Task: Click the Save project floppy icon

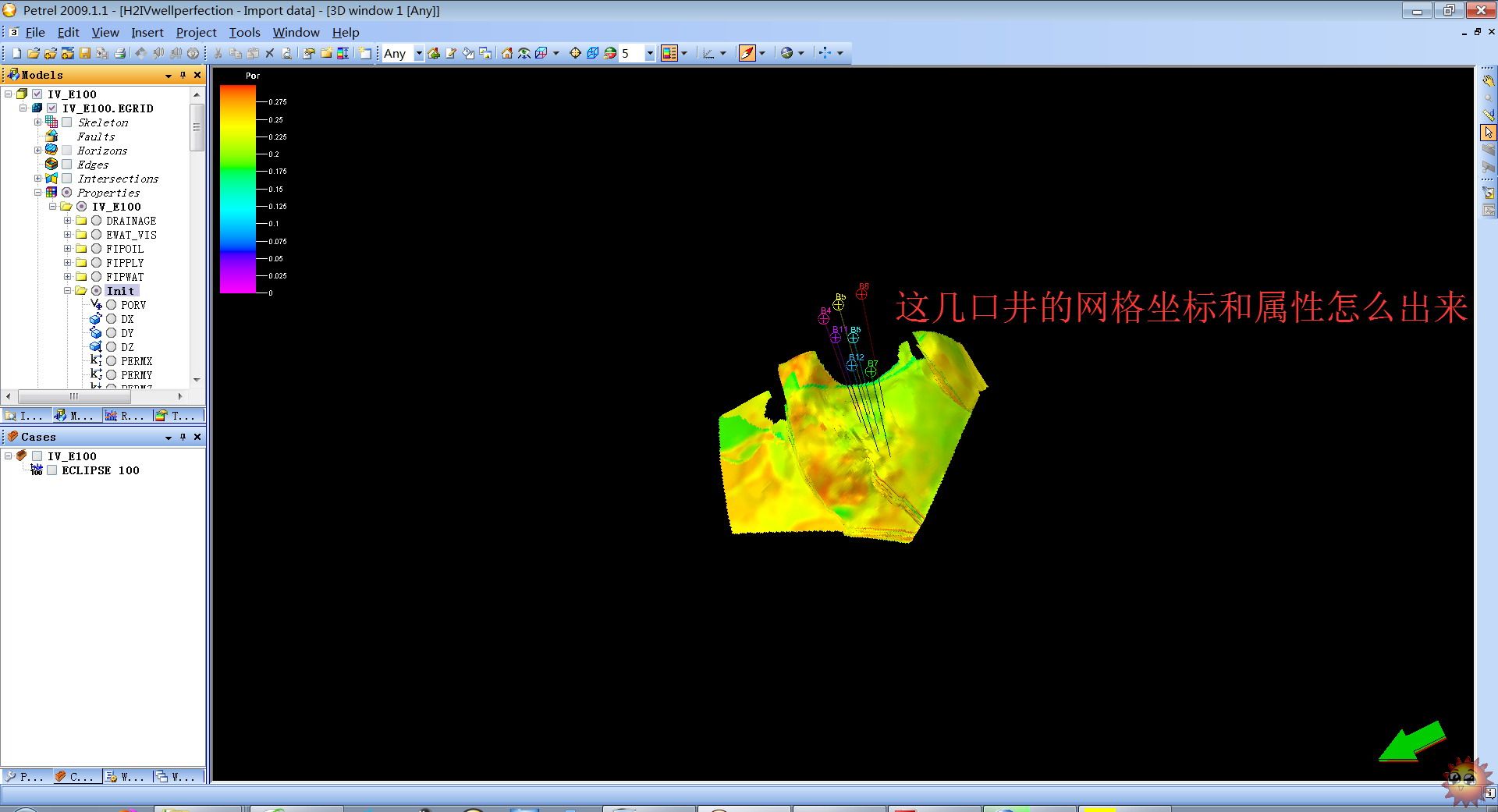Action: pos(85,53)
